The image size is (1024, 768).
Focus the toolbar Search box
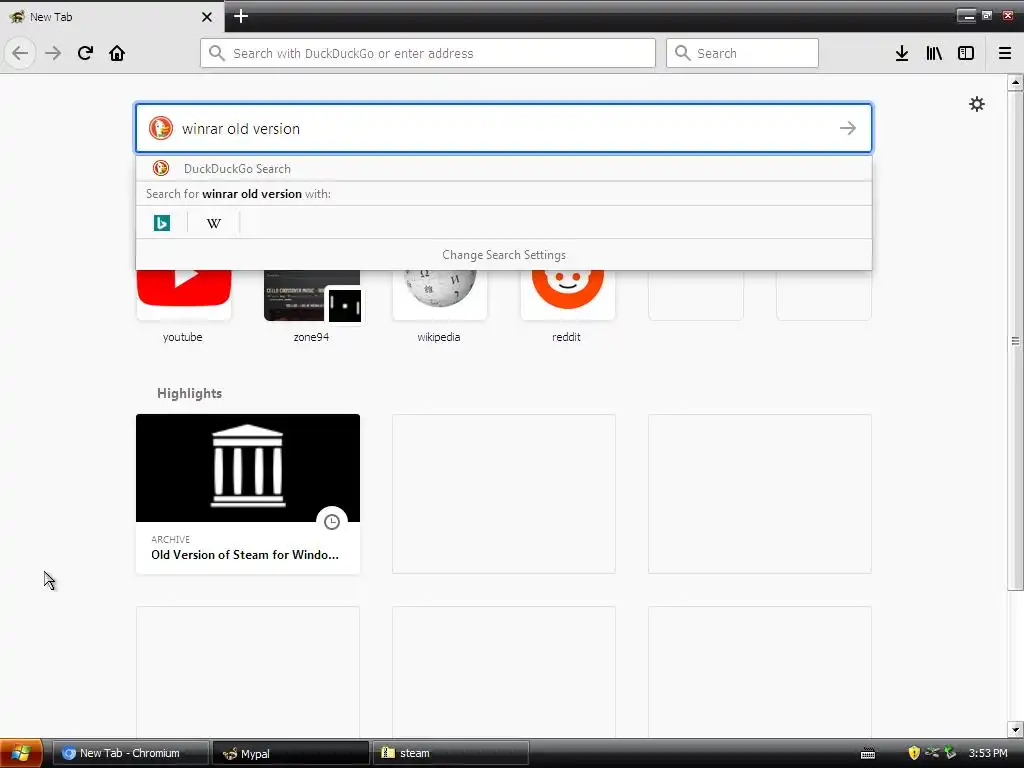tap(742, 53)
